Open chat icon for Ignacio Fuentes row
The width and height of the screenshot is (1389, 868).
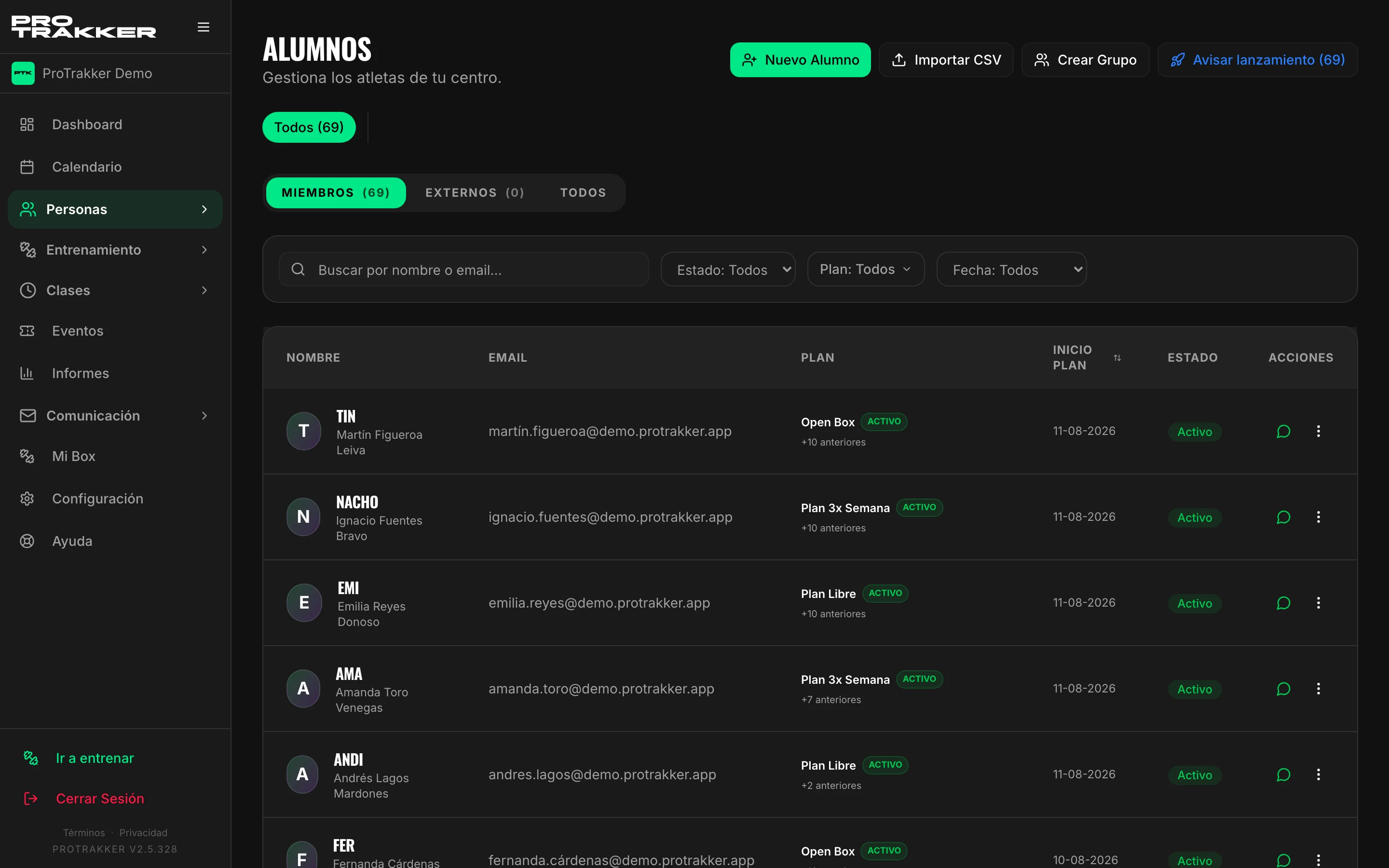[1283, 517]
